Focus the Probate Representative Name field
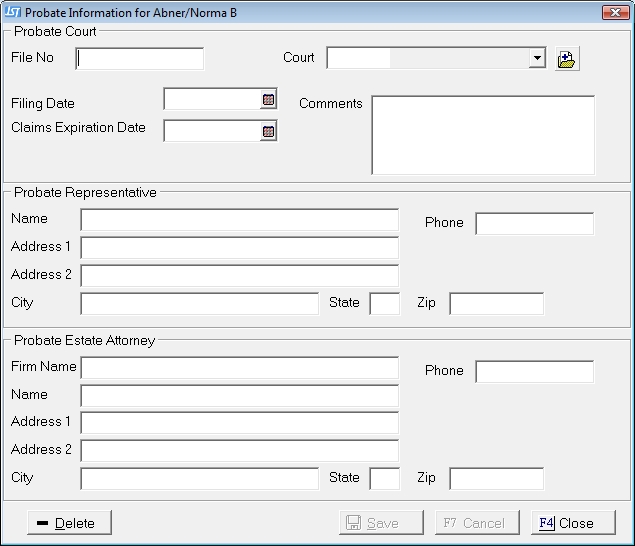The width and height of the screenshot is (635, 546). (x=239, y=220)
